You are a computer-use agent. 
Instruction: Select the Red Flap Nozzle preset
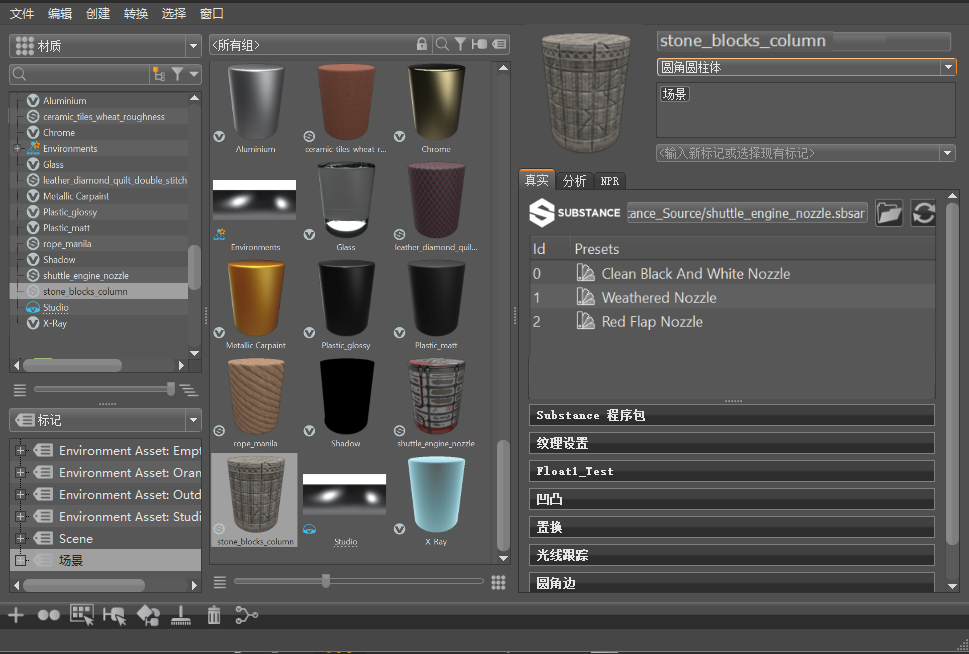[652, 322]
